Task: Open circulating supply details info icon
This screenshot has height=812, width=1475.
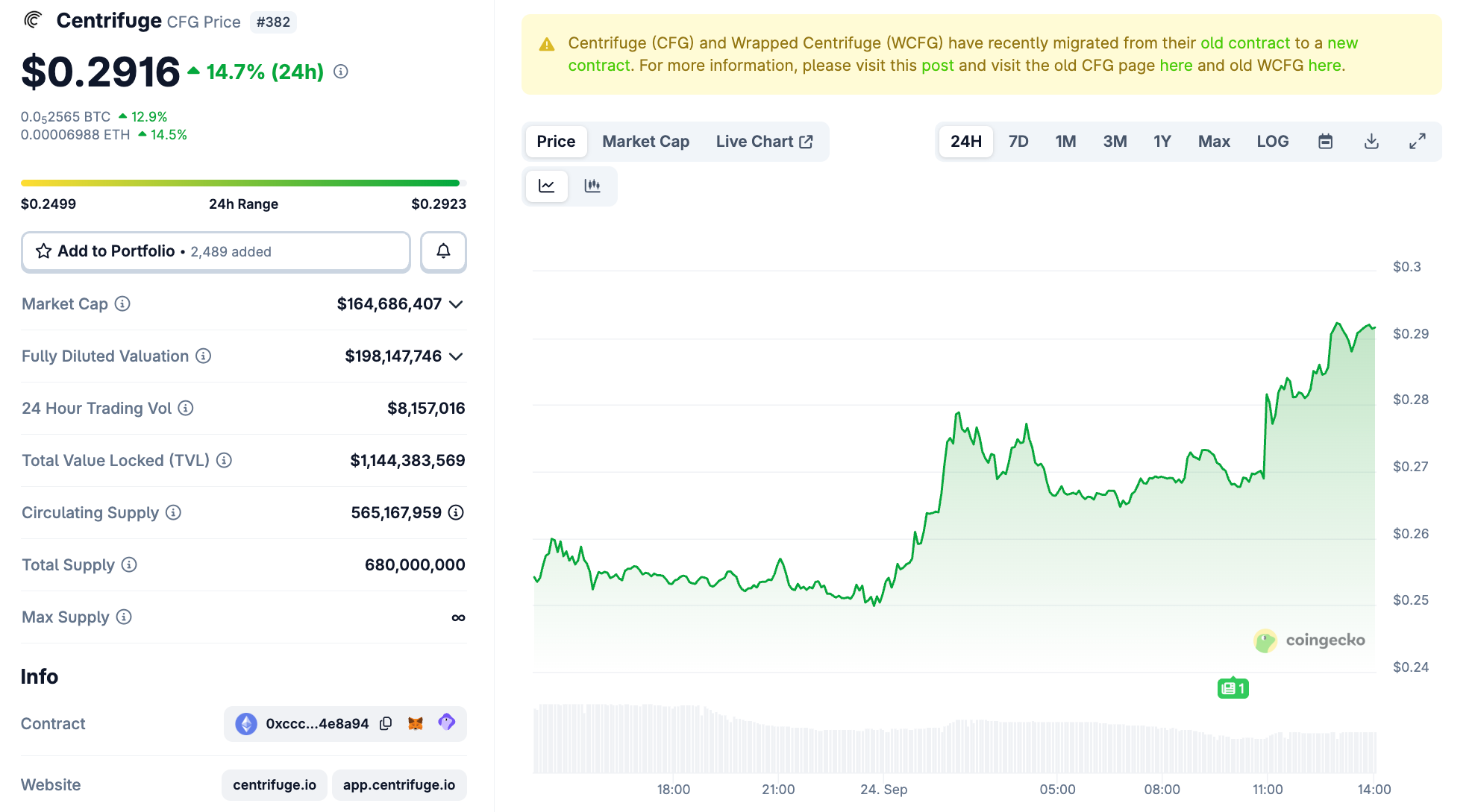Action: click(456, 512)
